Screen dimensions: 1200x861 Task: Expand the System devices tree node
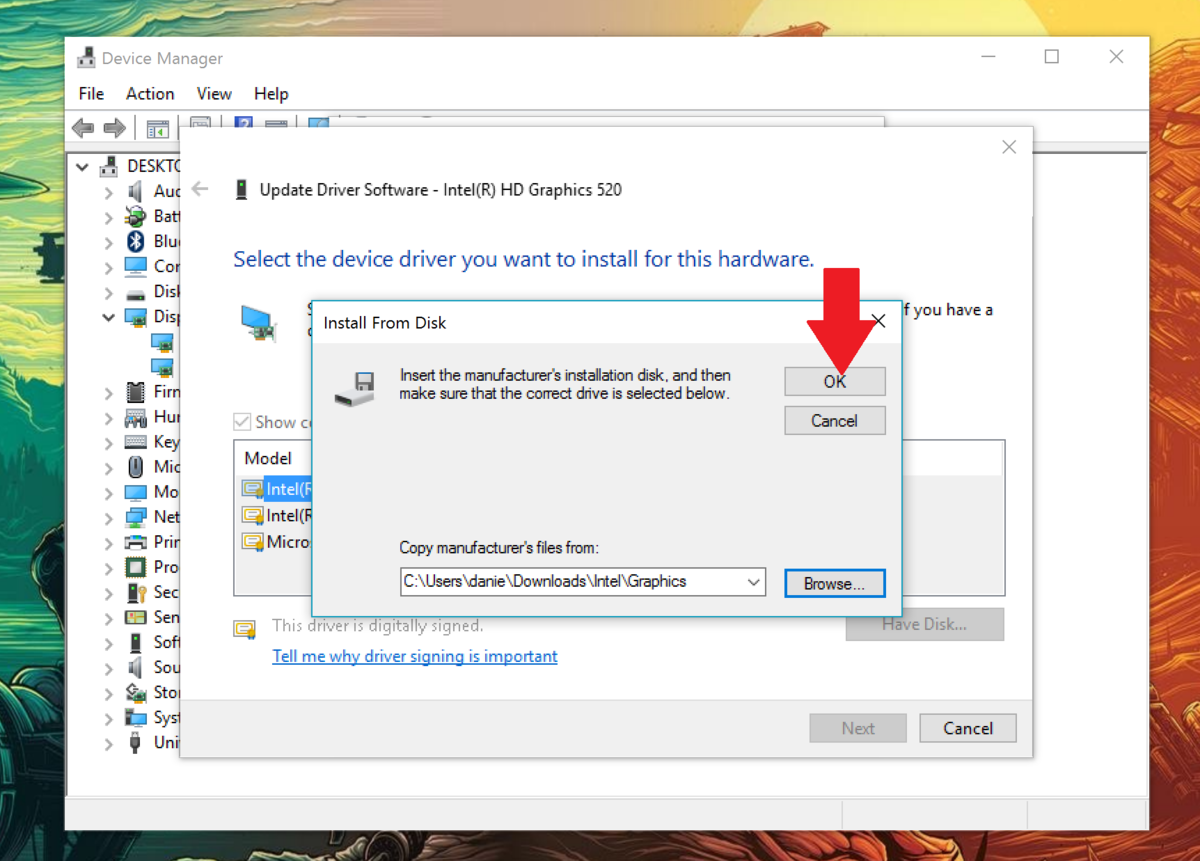[109, 717]
